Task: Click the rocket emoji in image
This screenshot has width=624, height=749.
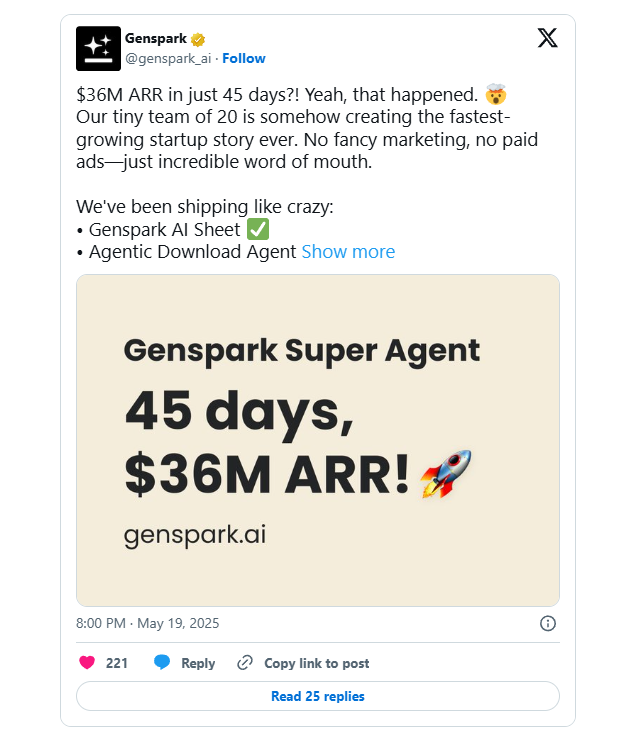Action: pyautogui.click(x=446, y=473)
